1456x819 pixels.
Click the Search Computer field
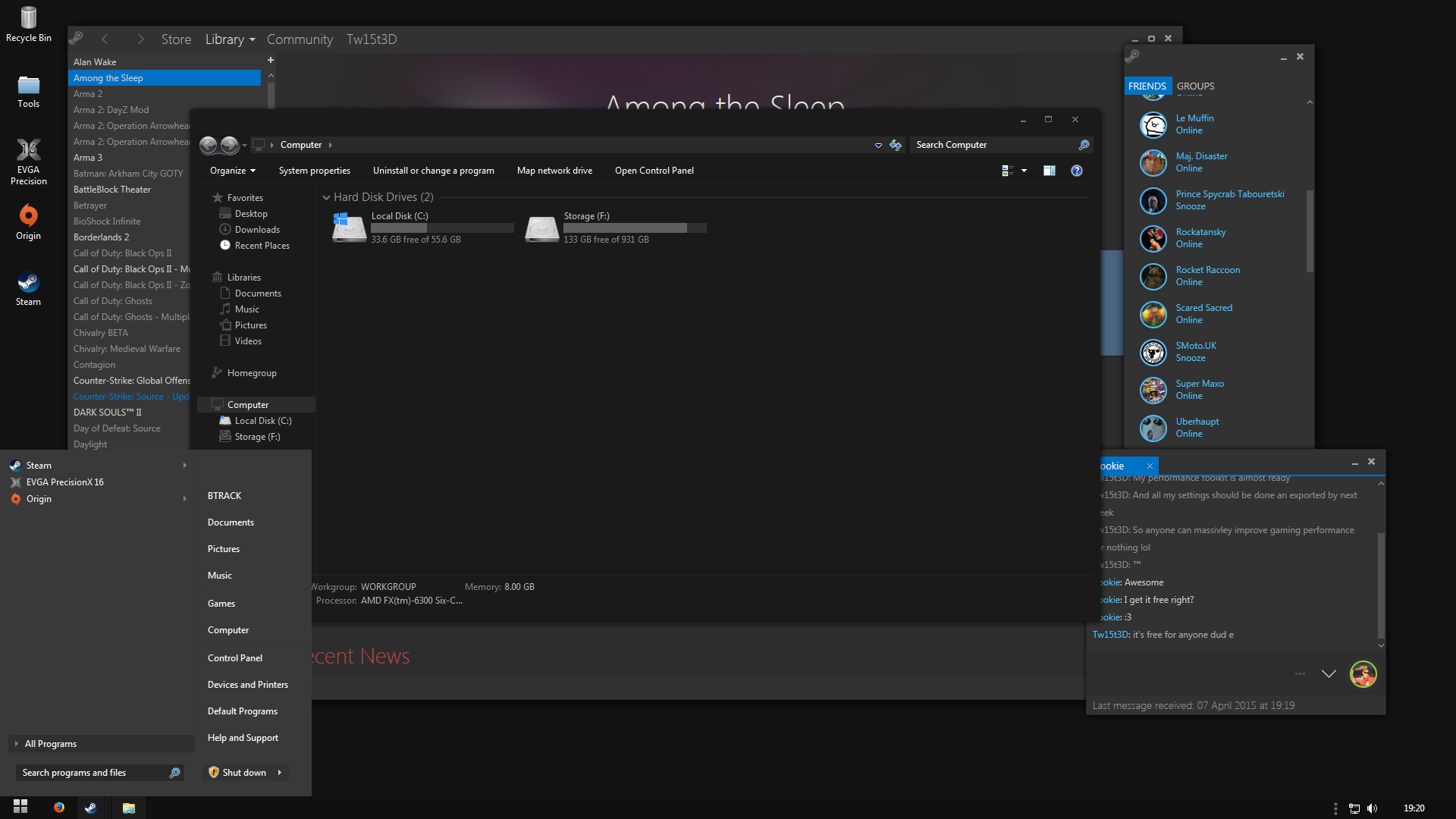(x=1001, y=145)
